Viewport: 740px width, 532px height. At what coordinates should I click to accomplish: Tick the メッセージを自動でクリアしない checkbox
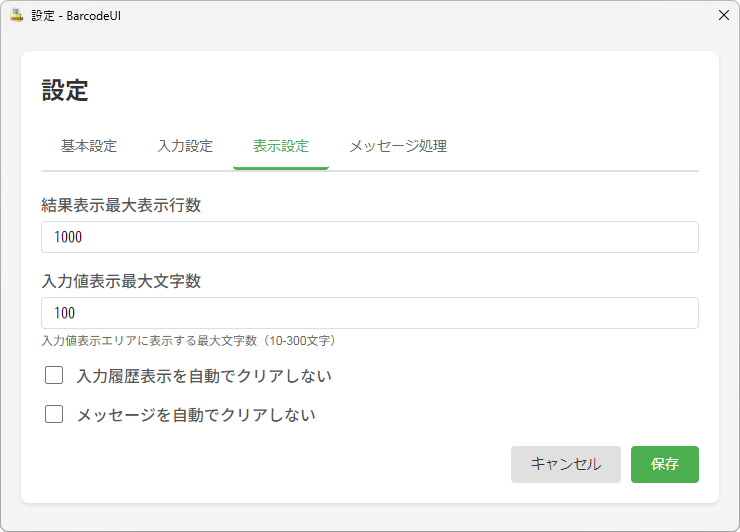(54, 414)
